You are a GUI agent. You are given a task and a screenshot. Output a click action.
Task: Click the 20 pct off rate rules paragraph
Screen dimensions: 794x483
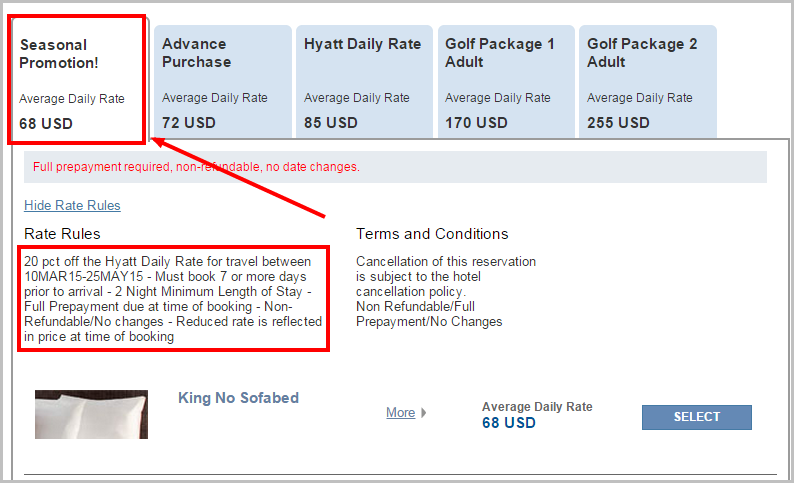click(x=173, y=299)
